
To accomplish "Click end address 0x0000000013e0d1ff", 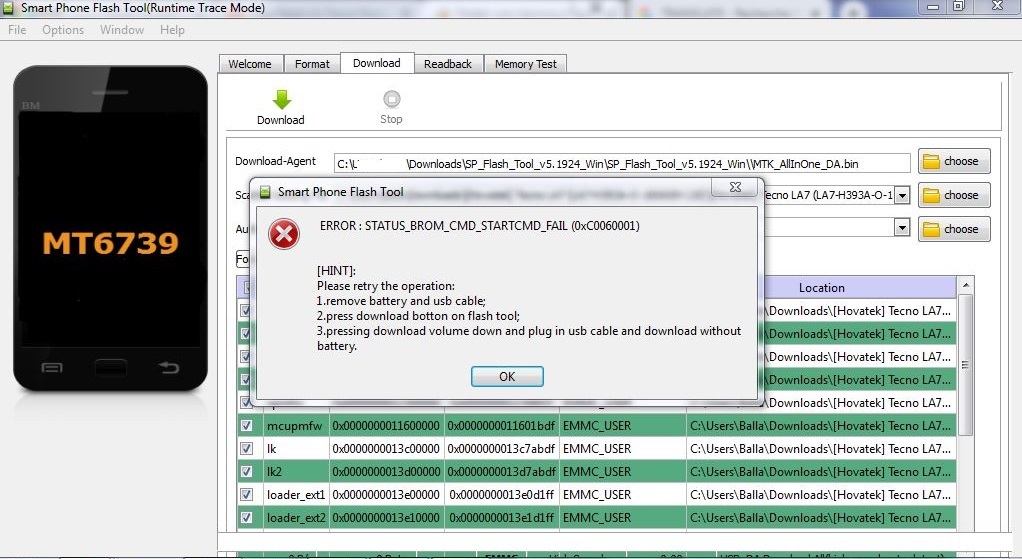I will coord(501,494).
